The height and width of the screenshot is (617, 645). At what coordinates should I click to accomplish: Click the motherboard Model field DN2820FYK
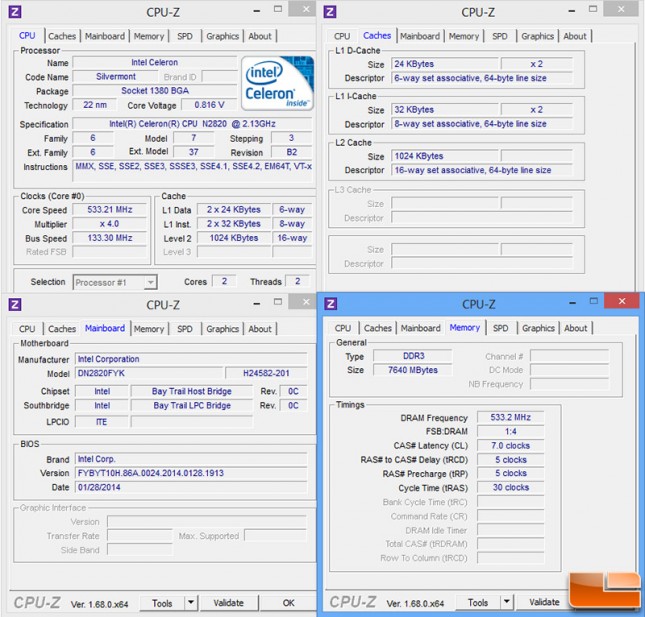point(149,373)
